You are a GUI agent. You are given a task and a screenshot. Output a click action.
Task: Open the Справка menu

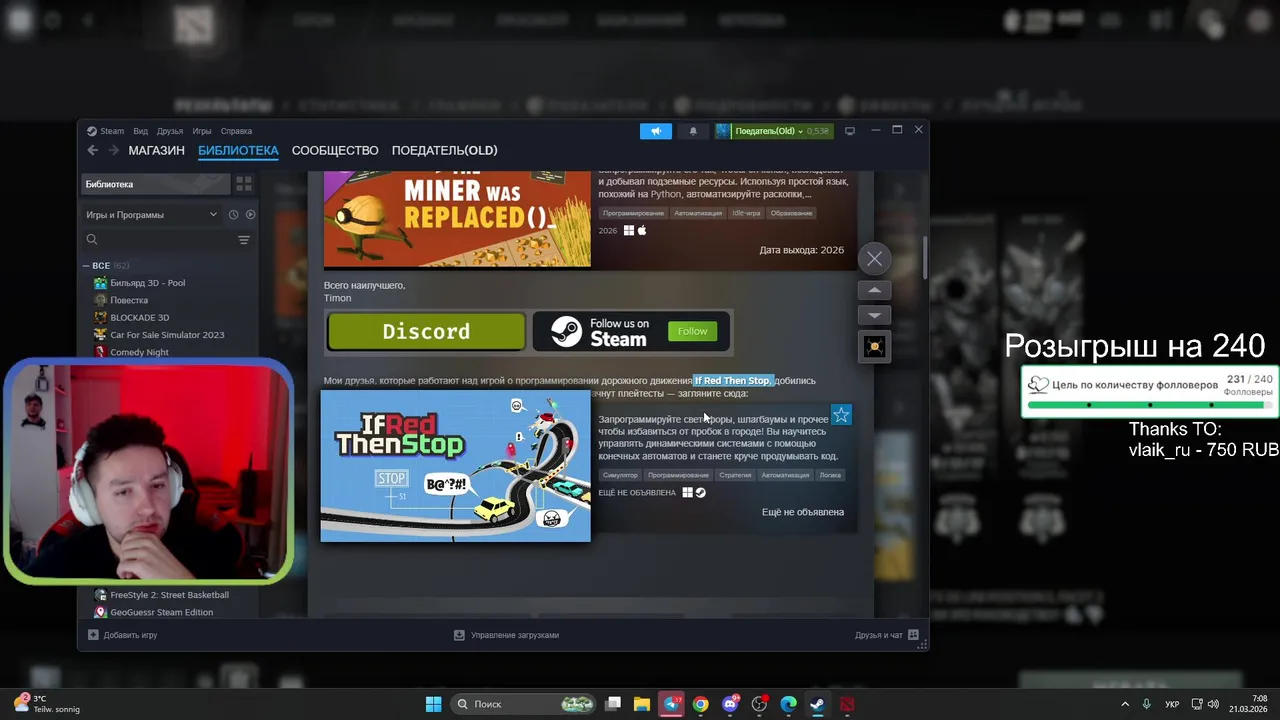pyautogui.click(x=236, y=131)
